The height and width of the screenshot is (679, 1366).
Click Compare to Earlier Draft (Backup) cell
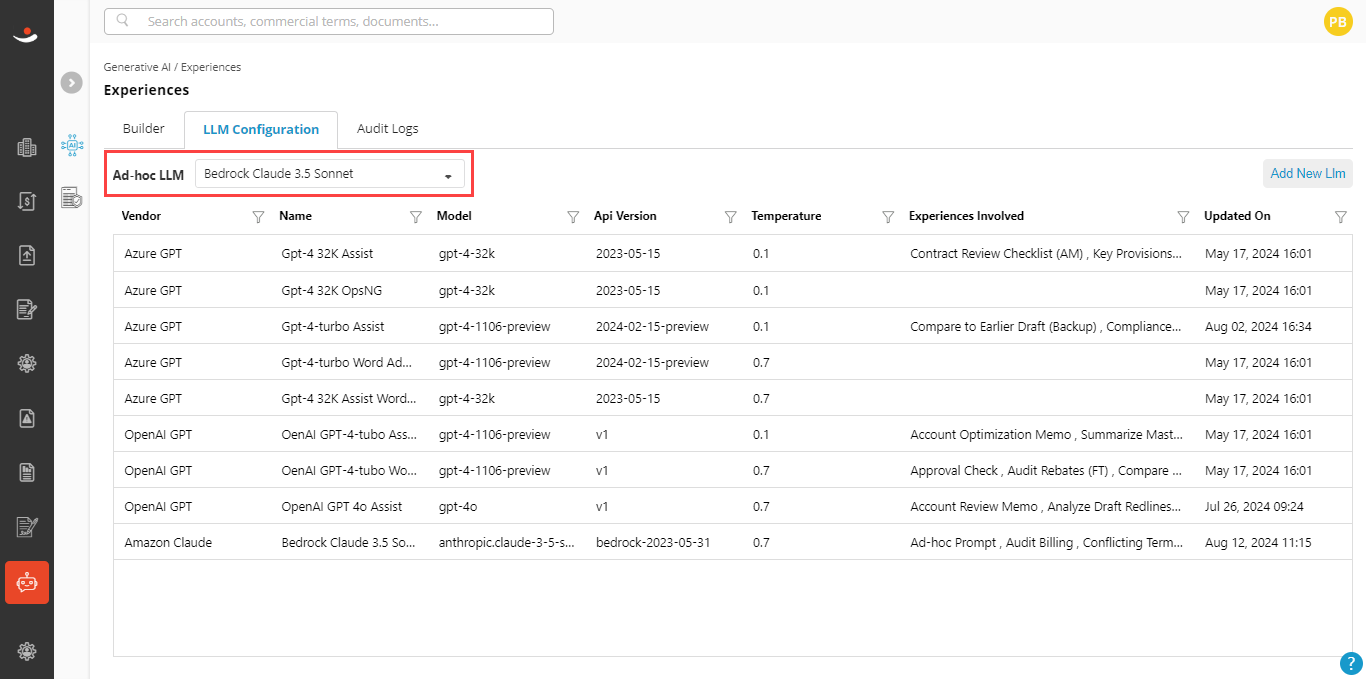(1047, 326)
